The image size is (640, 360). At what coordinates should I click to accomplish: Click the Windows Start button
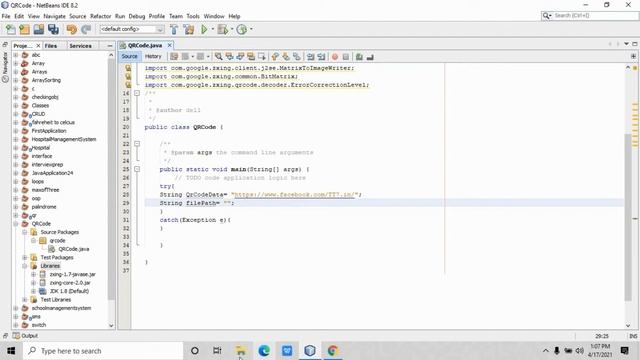tap(11, 351)
